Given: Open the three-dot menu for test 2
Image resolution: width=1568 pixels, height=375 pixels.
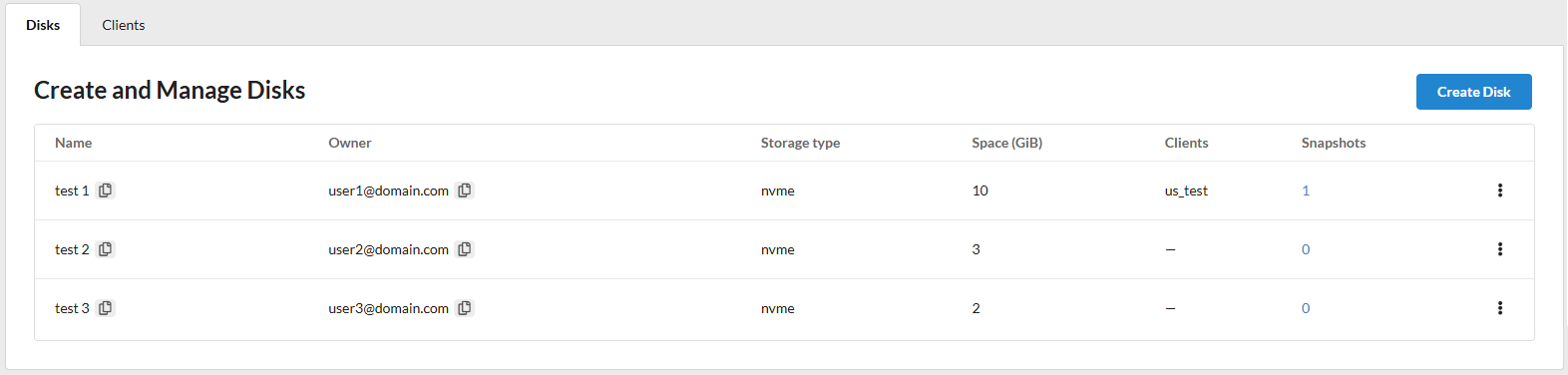Looking at the screenshot, I should [1500, 249].
